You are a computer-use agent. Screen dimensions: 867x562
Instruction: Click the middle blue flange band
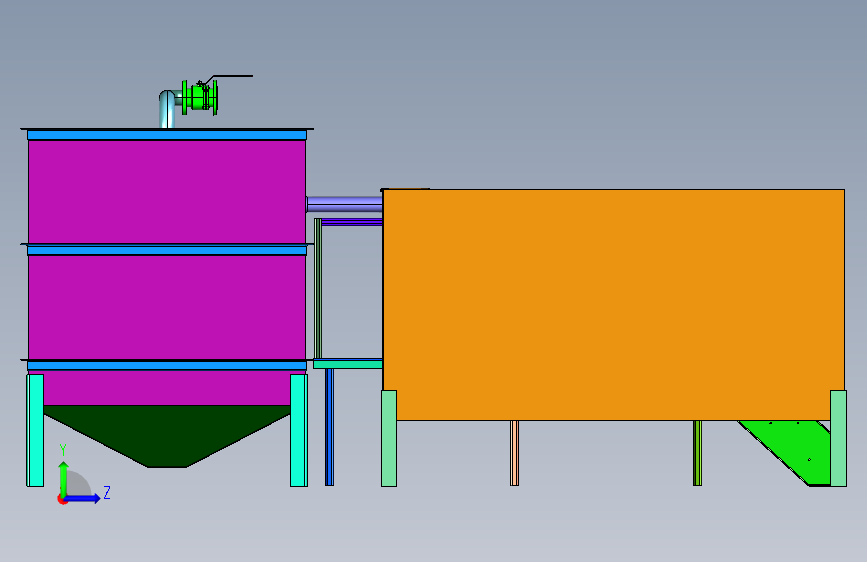pos(167,251)
